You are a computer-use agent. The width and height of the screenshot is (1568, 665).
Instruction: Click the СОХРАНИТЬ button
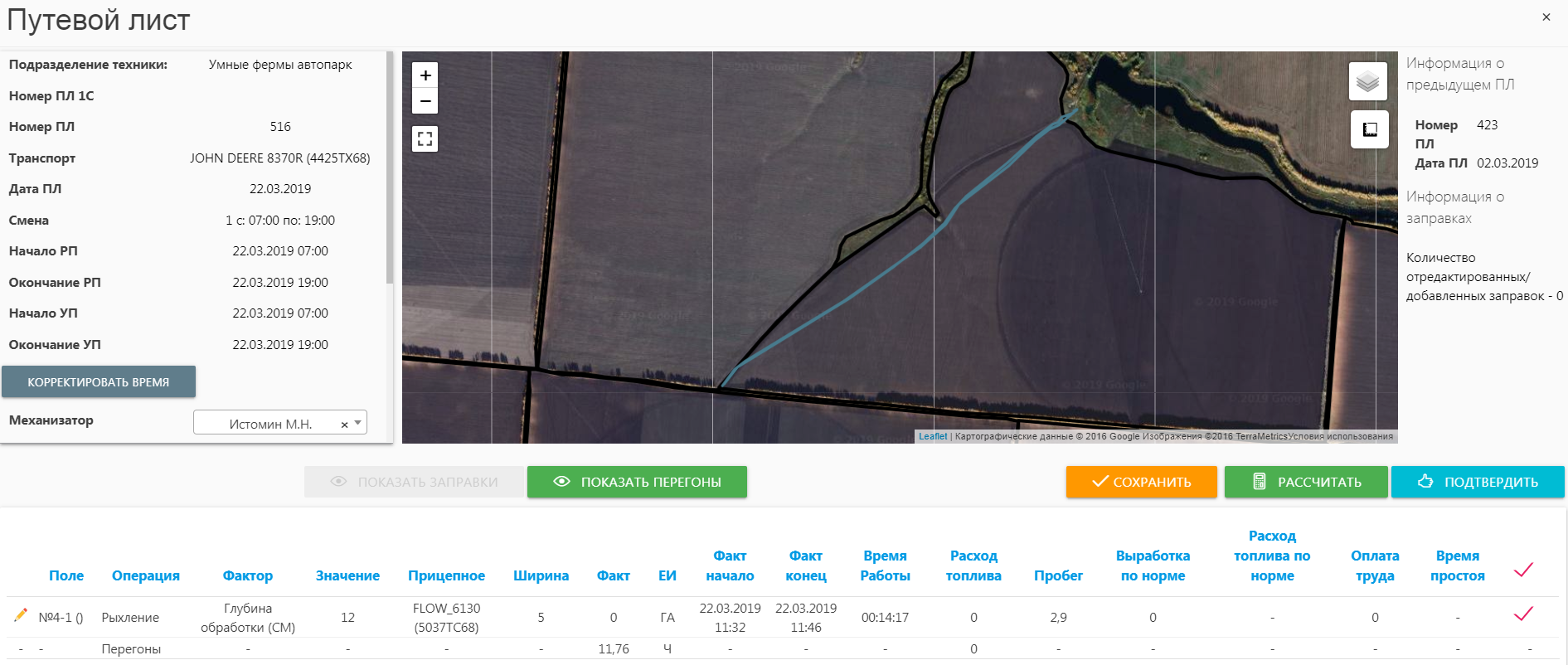click(x=1142, y=482)
